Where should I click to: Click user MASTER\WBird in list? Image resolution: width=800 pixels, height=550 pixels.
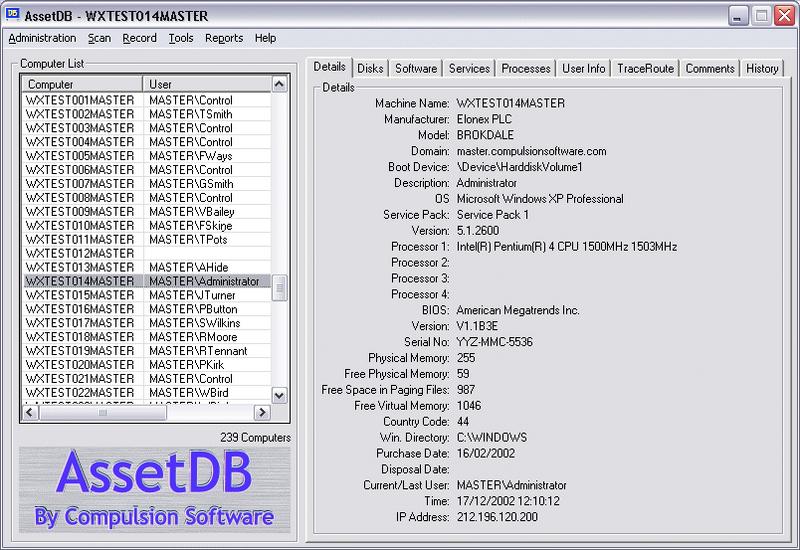click(x=189, y=393)
